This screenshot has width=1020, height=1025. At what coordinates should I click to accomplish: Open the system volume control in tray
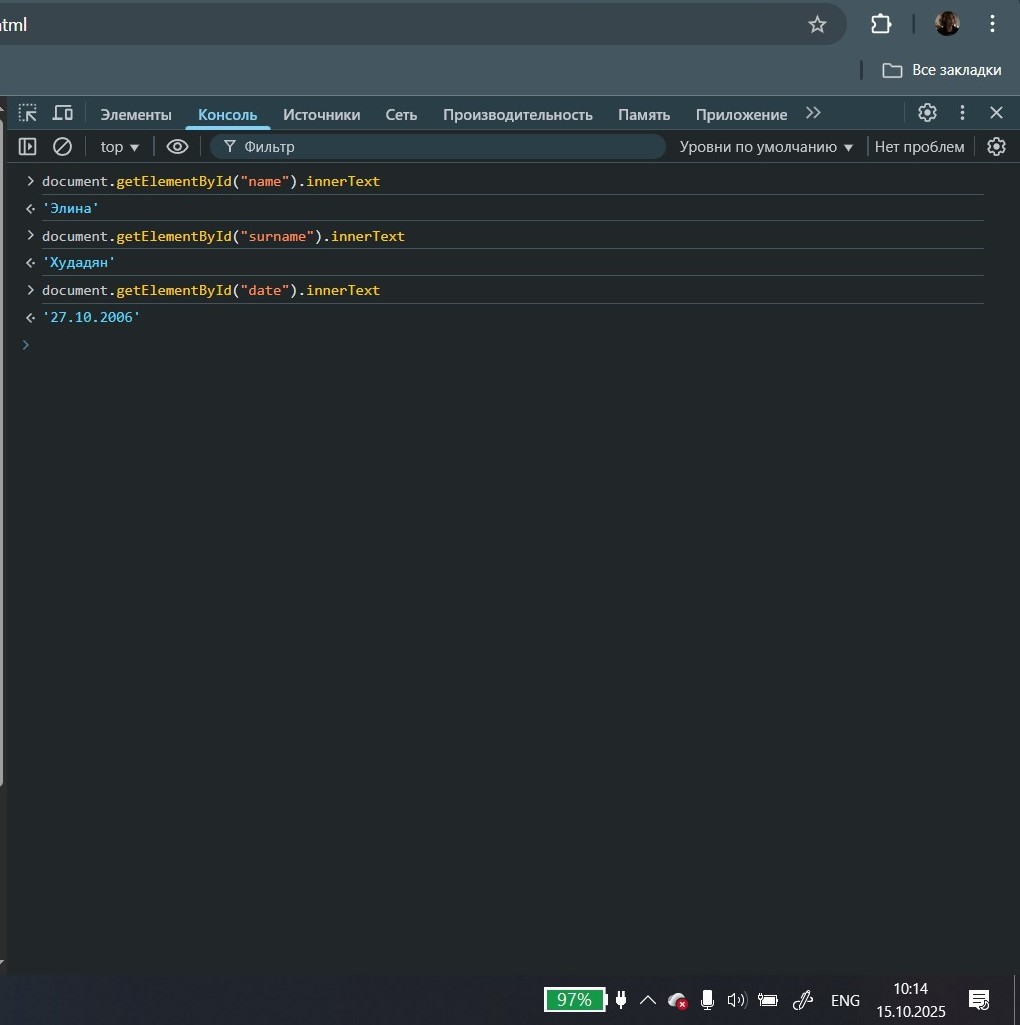click(x=737, y=1000)
